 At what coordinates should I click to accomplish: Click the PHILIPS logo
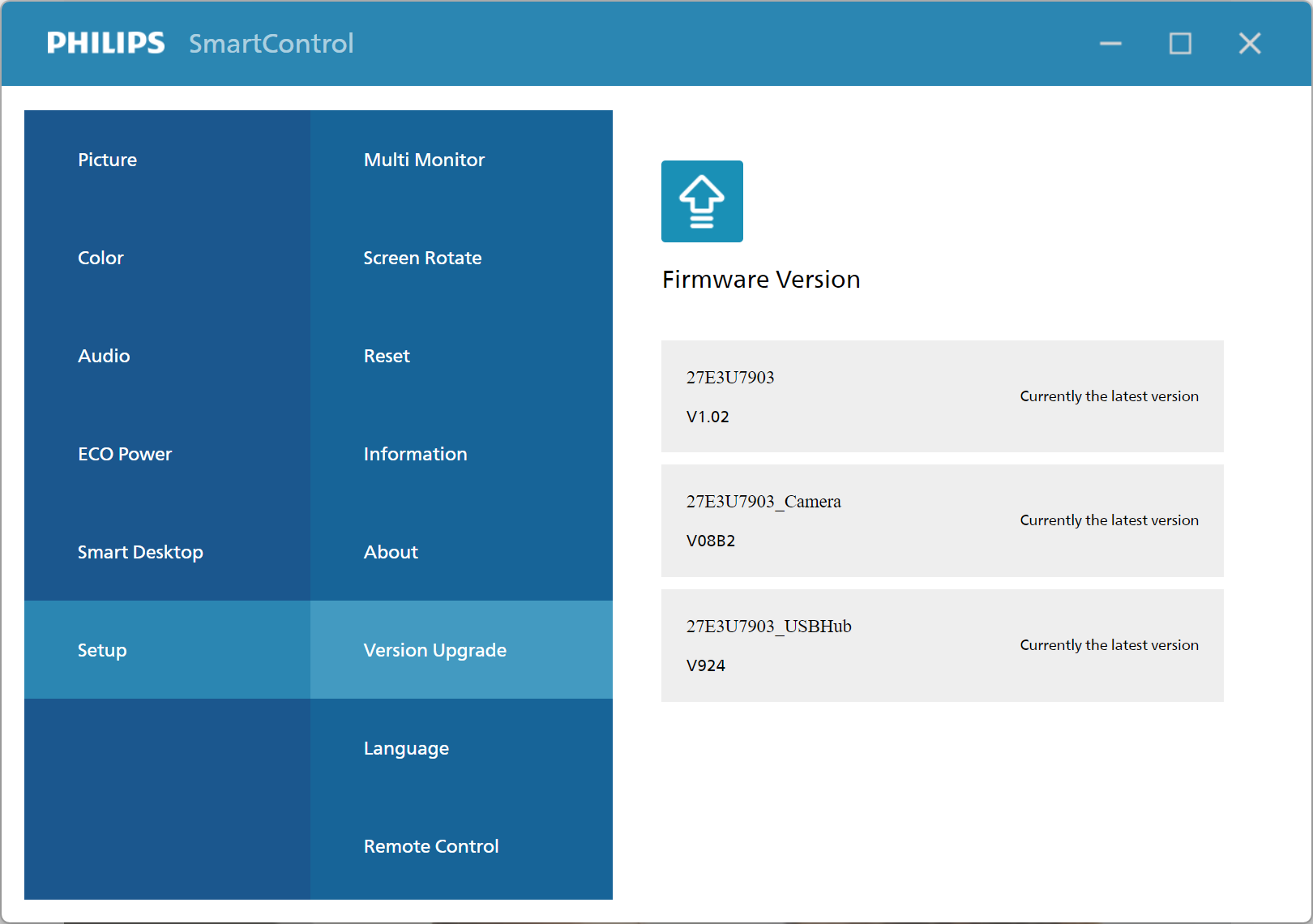(x=106, y=43)
